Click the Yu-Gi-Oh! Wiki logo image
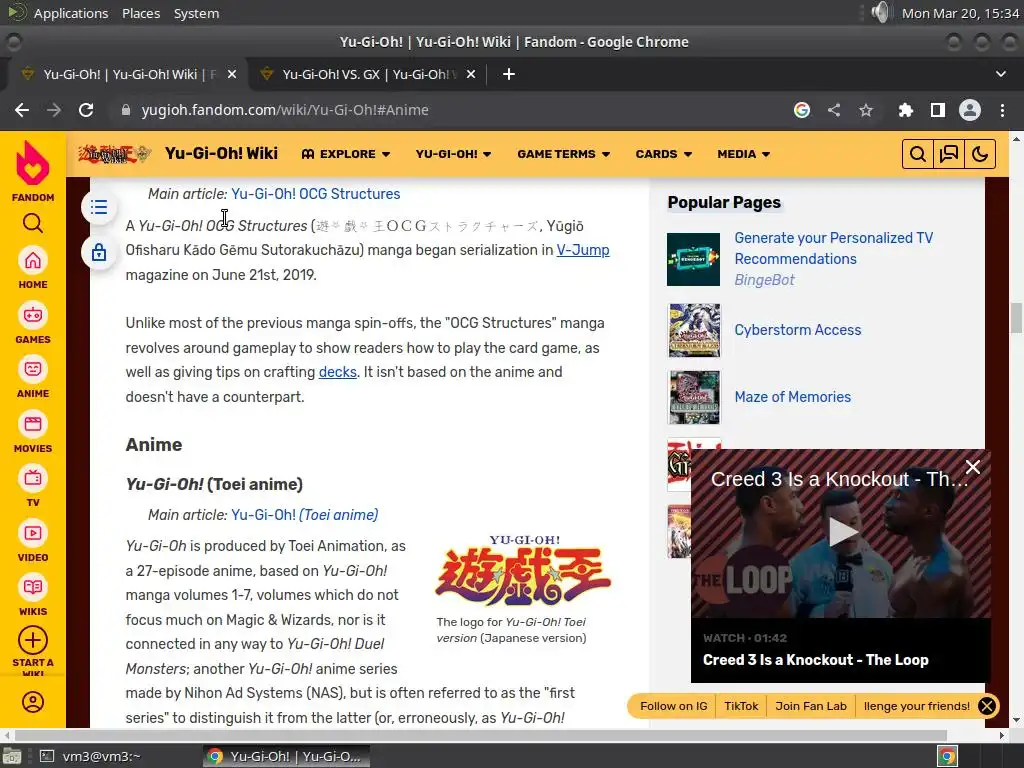This screenshot has height=768, width=1024. point(114,154)
